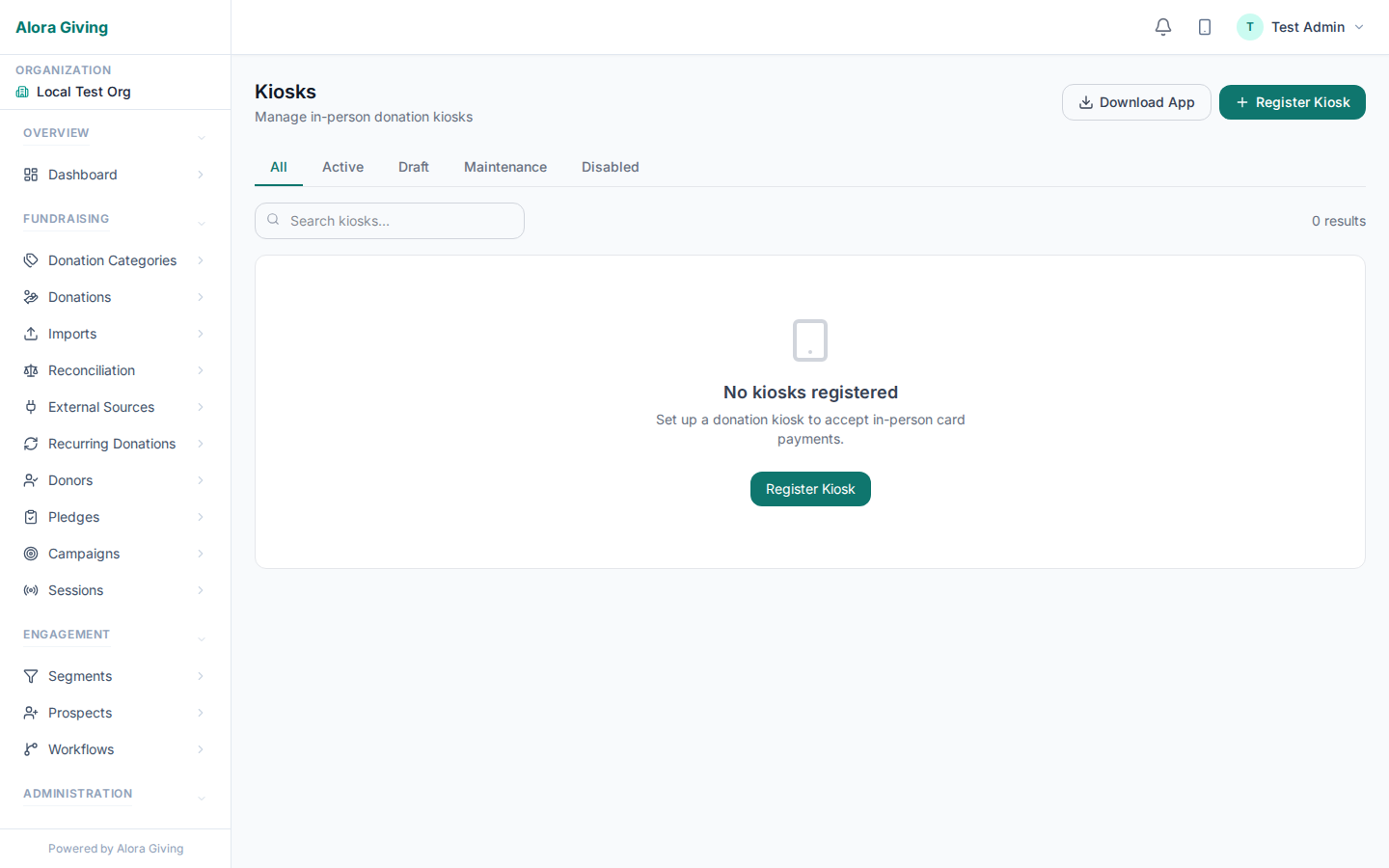This screenshot has width=1389, height=868.
Task: Open Segments with the funnel icon
Action: 30,675
